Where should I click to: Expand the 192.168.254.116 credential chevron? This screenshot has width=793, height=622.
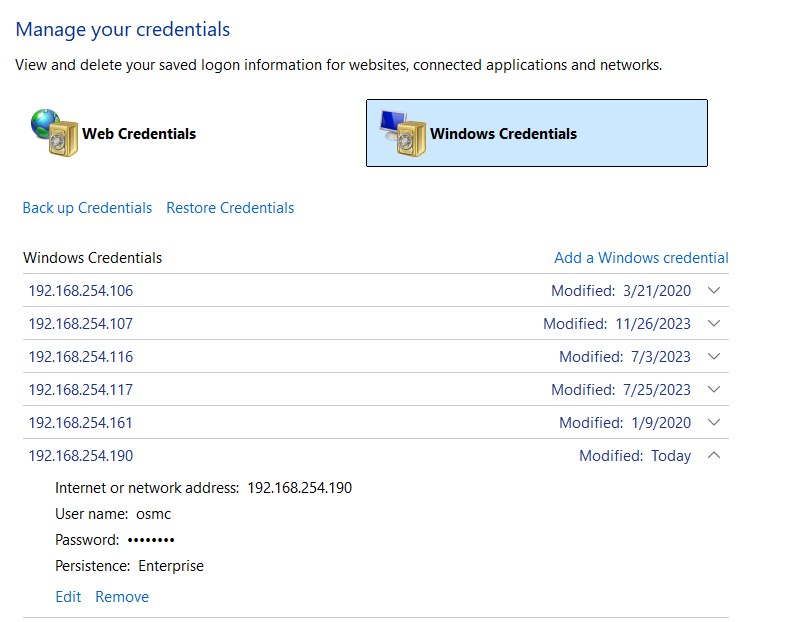coord(714,356)
